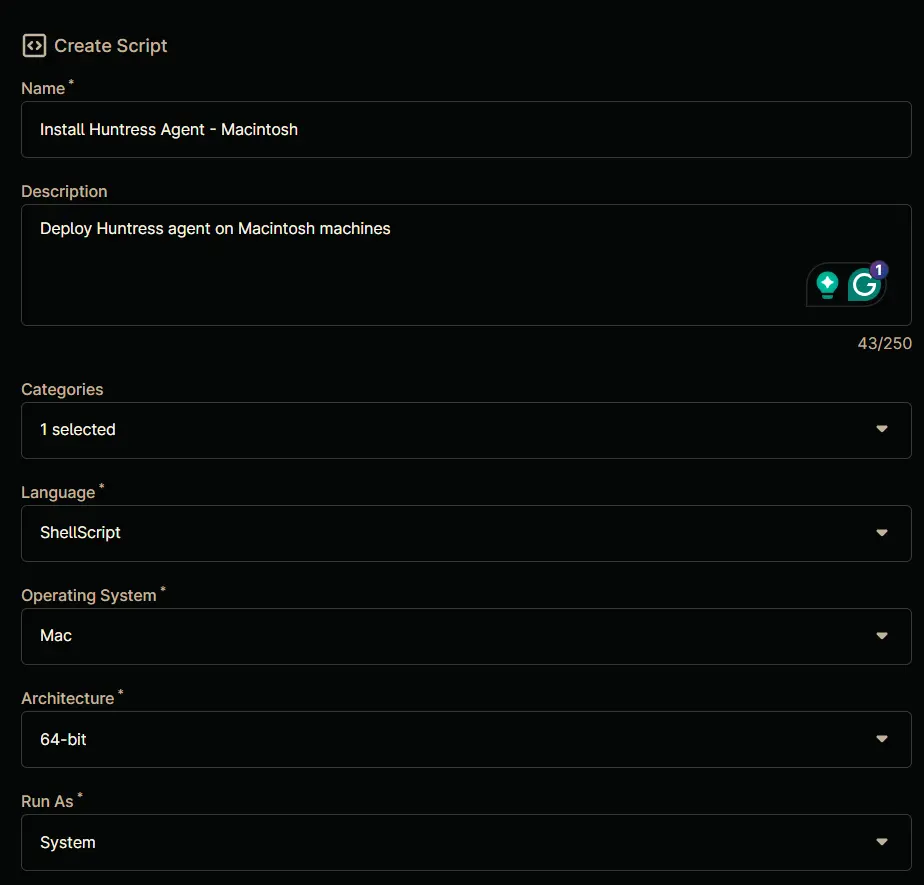
Task: Click the Name field label
Action: (43, 88)
